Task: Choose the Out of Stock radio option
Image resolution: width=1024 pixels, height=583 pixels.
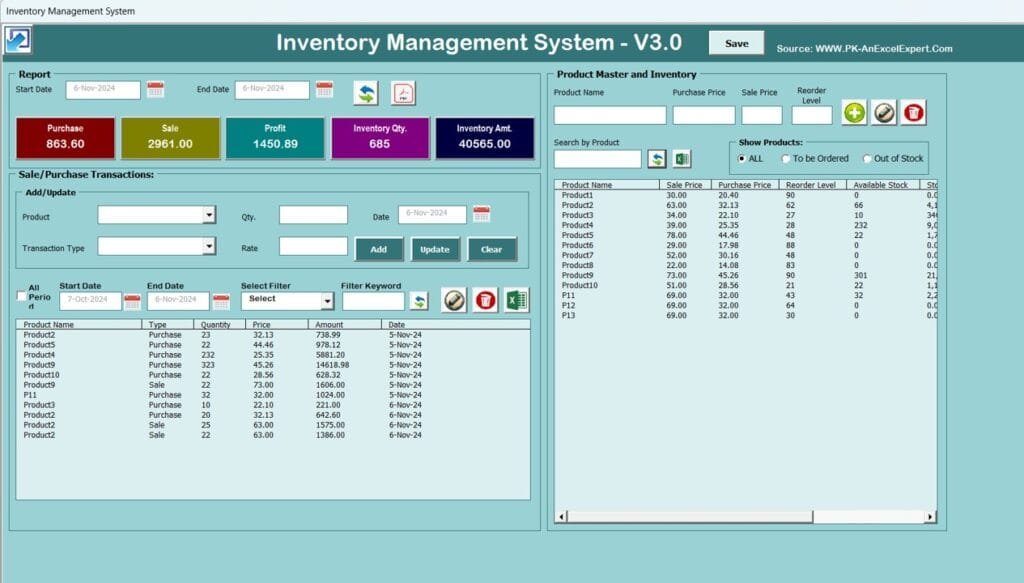Action: tap(866, 158)
